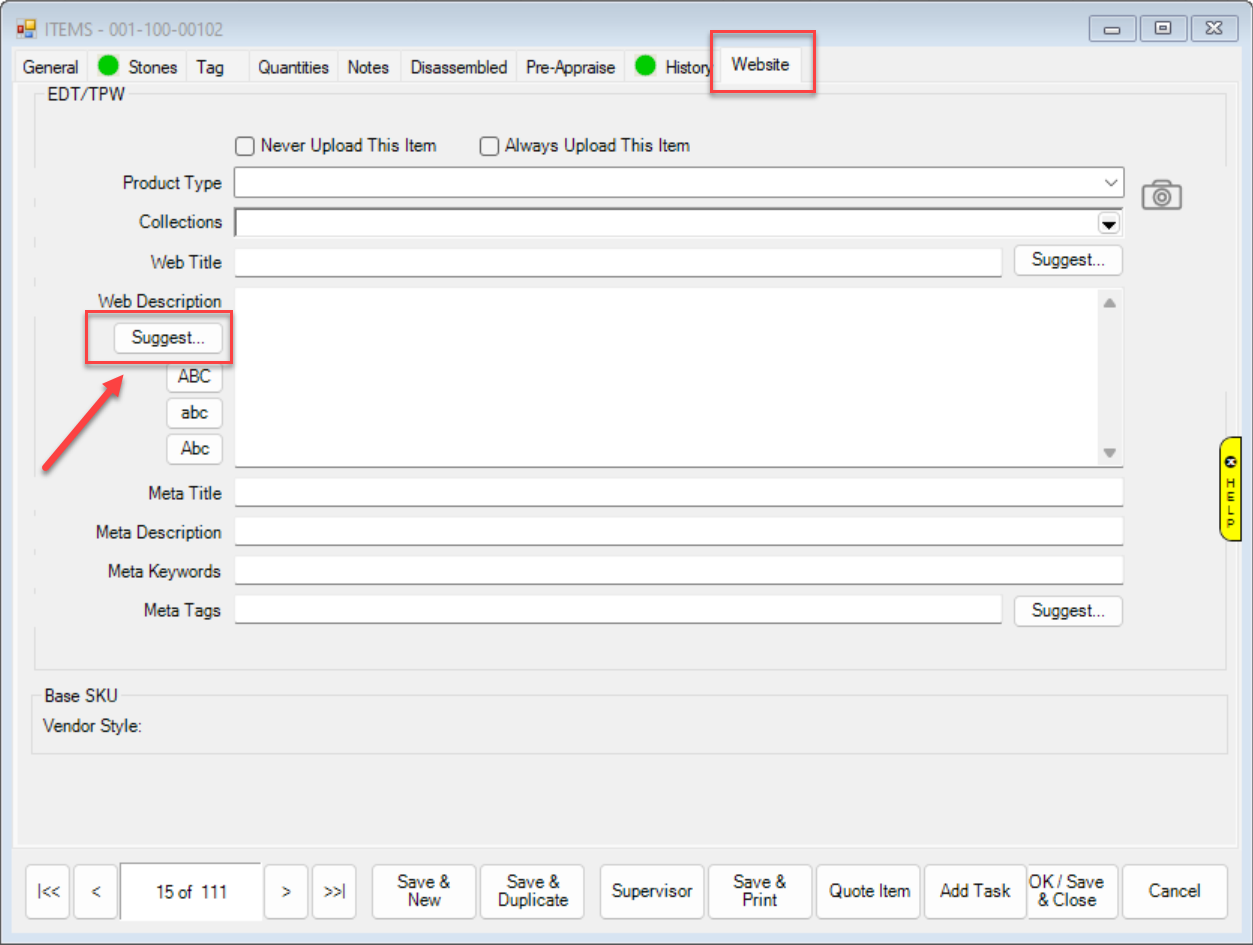Open the Collections dropdown arrow
Viewport: 1253px width, 945px height.
(1109, 222)
